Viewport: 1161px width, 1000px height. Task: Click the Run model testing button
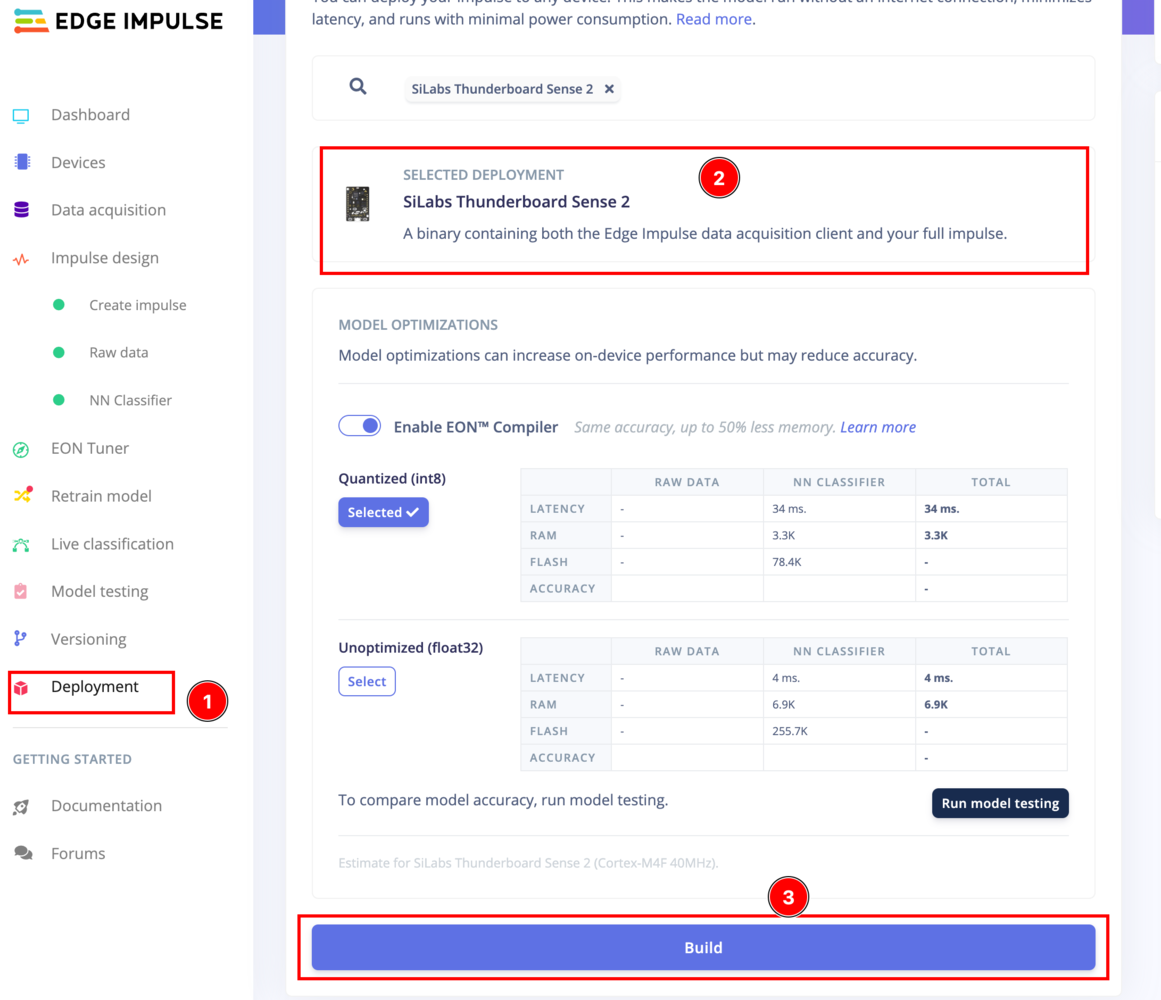click(1000, 803)
